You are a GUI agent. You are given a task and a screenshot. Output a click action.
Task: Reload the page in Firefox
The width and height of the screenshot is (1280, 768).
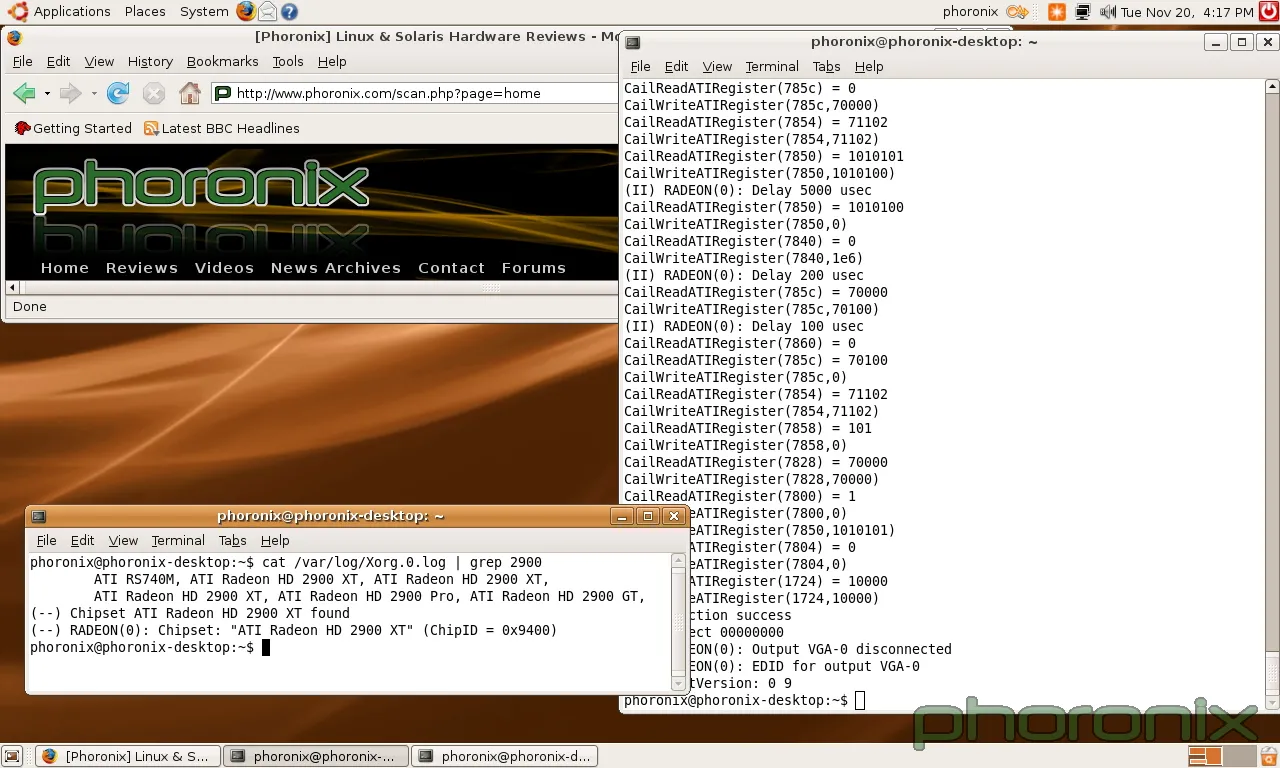[118, 93]
